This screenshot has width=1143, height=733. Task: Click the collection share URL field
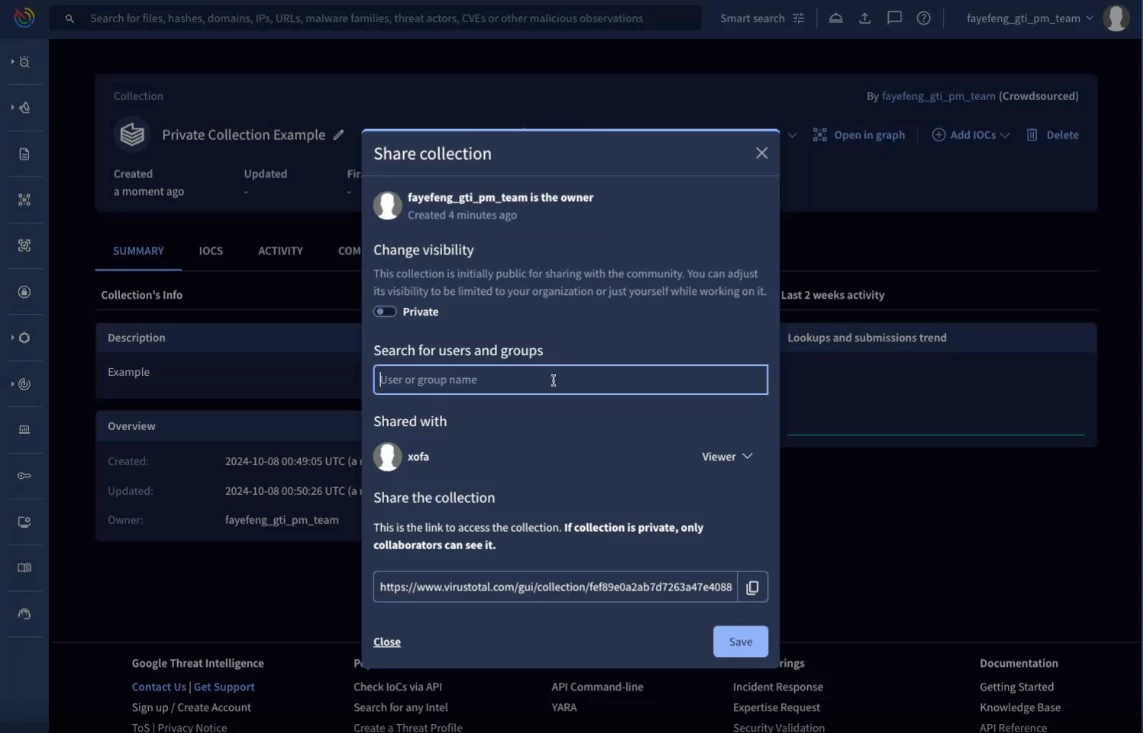click(x=555, y=587)
